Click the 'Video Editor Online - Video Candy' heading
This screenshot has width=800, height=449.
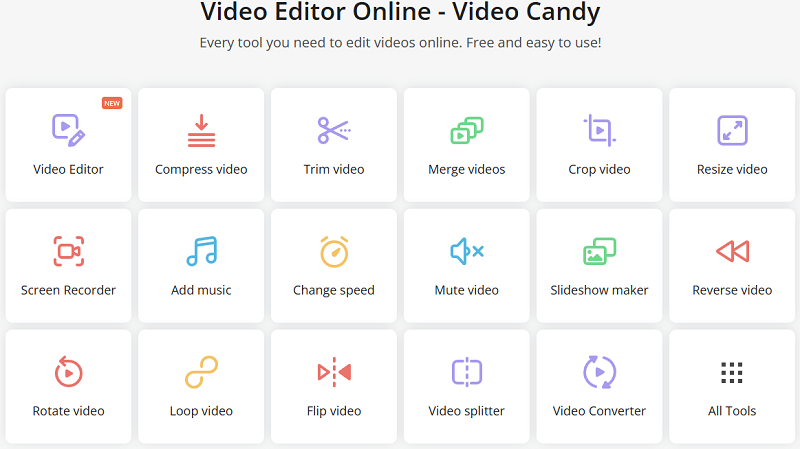tap(400, 11)
